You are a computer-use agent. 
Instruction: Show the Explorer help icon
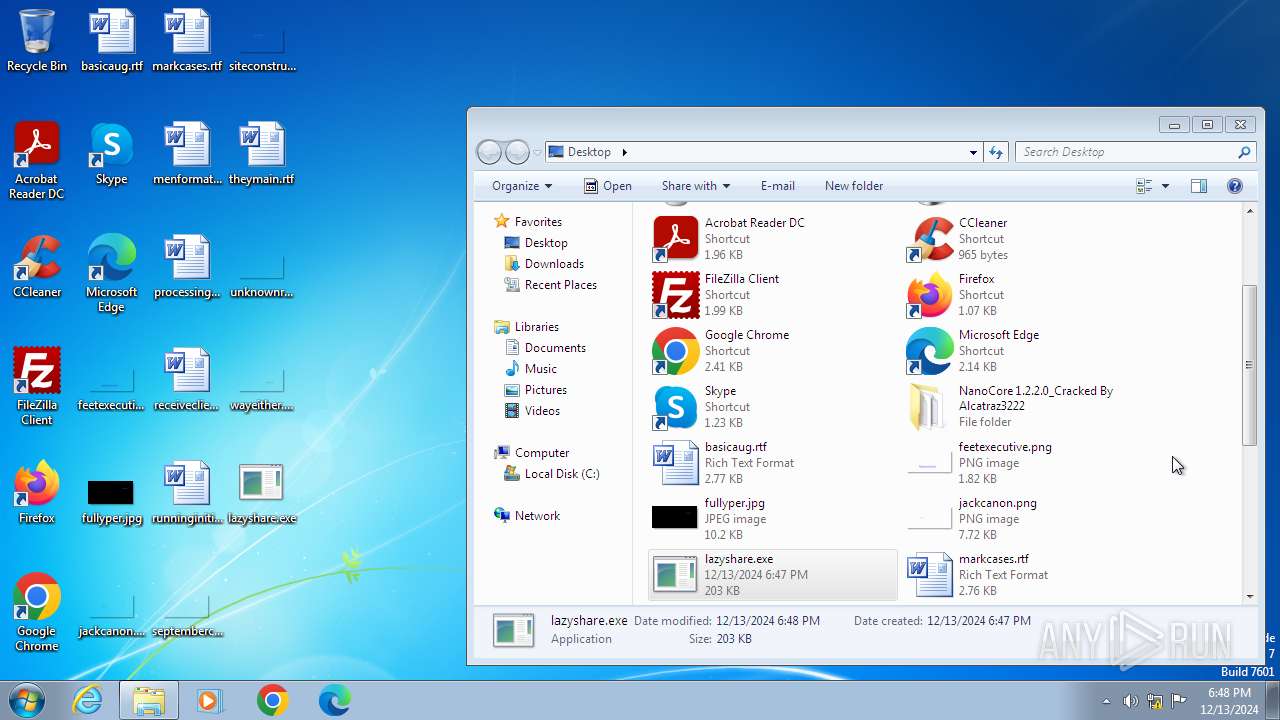pyautogui.click(x=1234, y=186)
